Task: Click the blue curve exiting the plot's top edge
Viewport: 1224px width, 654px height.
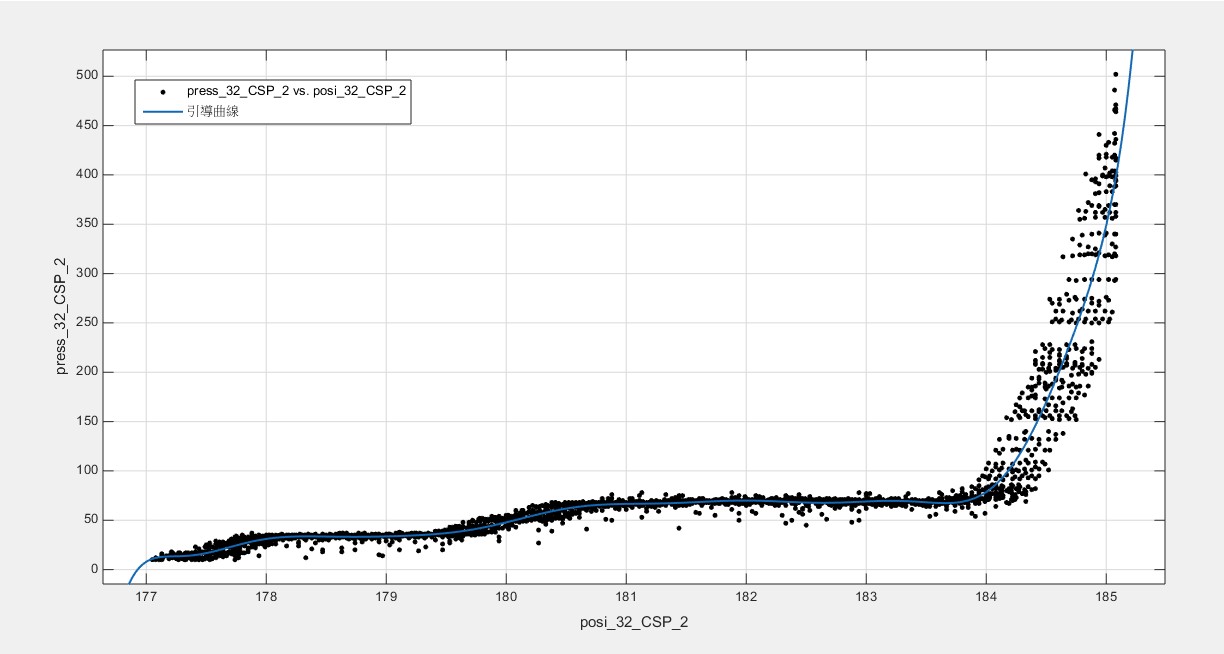Action: [x=1132, y=53]
